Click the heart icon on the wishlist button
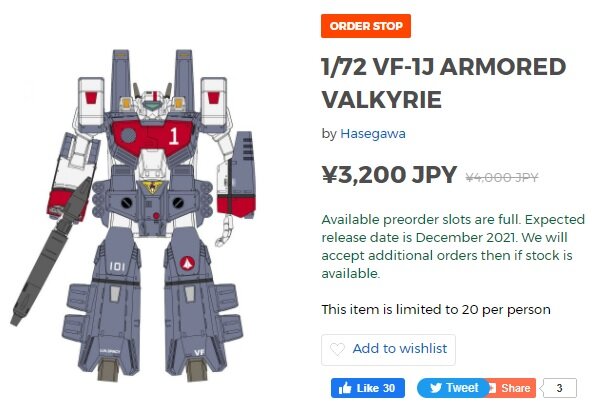 [337, 349]
